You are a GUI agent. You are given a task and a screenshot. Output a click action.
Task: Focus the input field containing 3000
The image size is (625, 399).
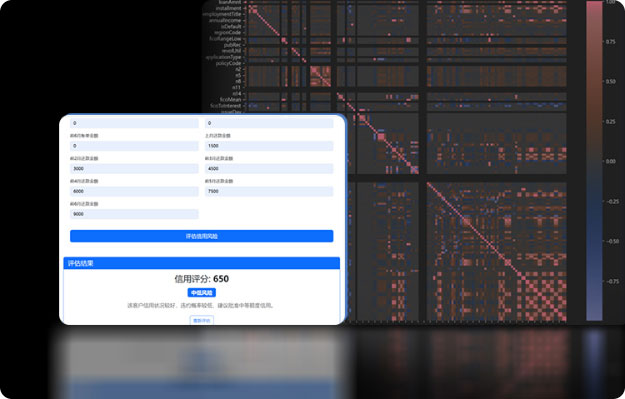click(134, 169)
